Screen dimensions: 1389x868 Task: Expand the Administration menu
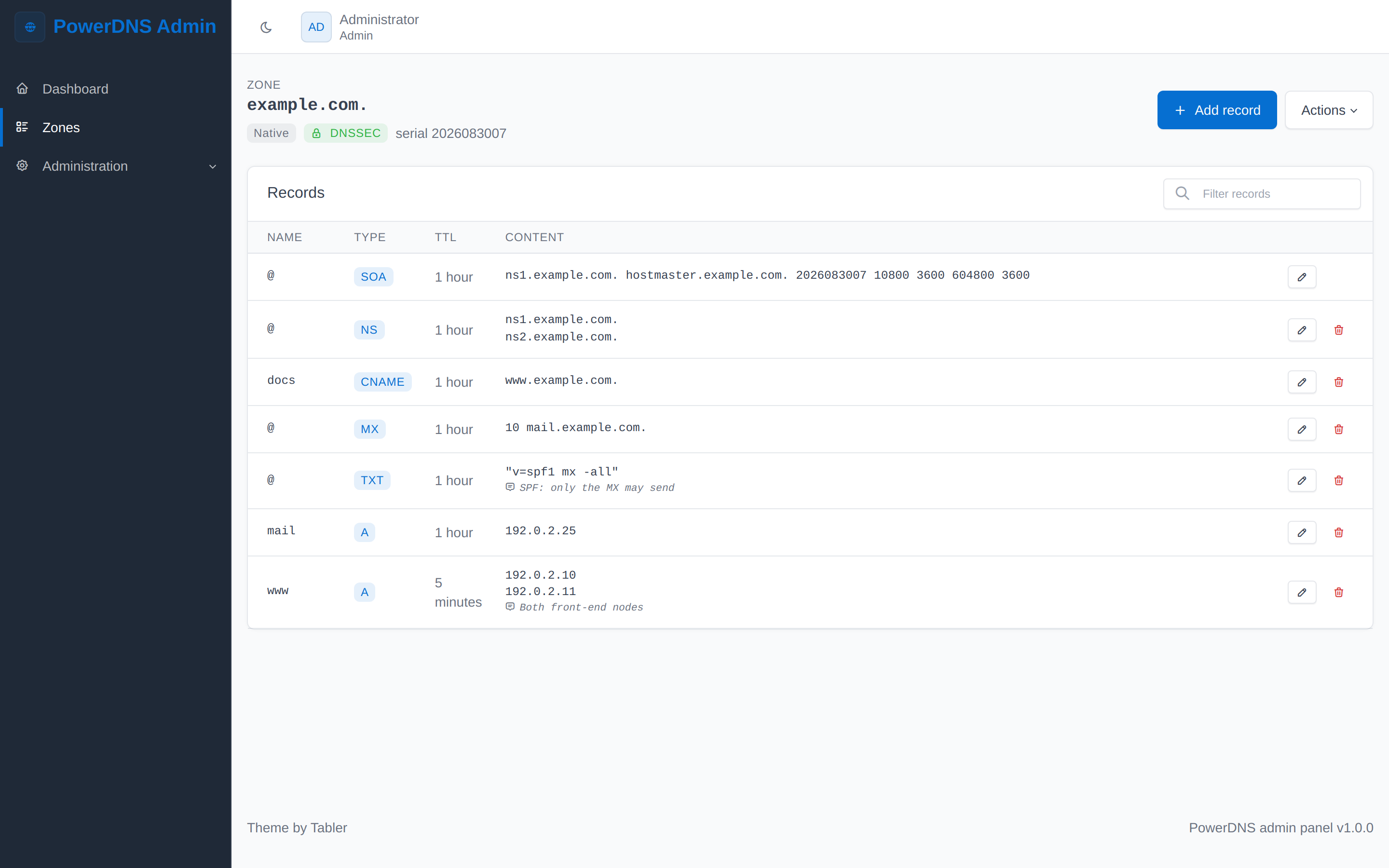[116, 166]
